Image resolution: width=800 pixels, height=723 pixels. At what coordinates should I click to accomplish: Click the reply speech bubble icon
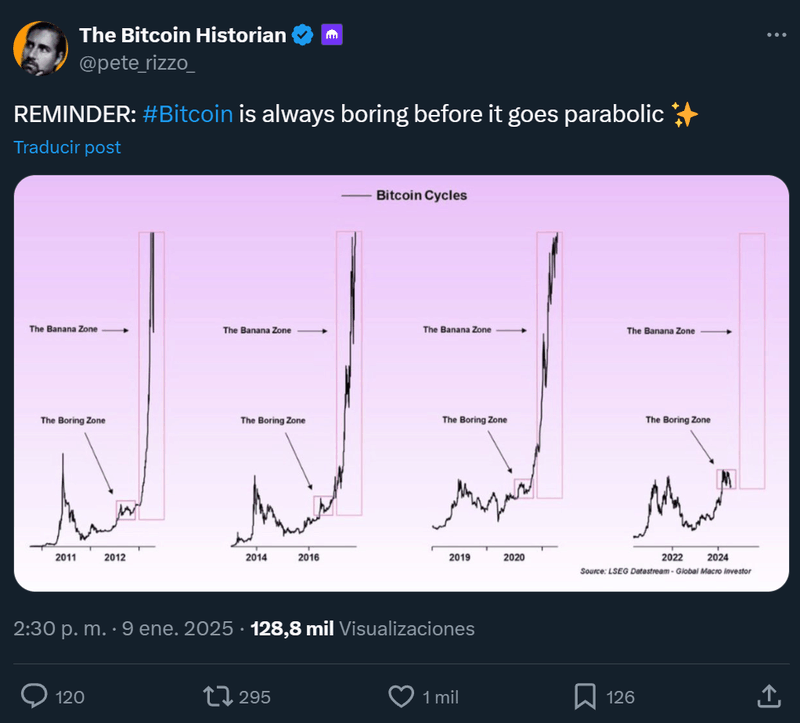coord(36,696)
